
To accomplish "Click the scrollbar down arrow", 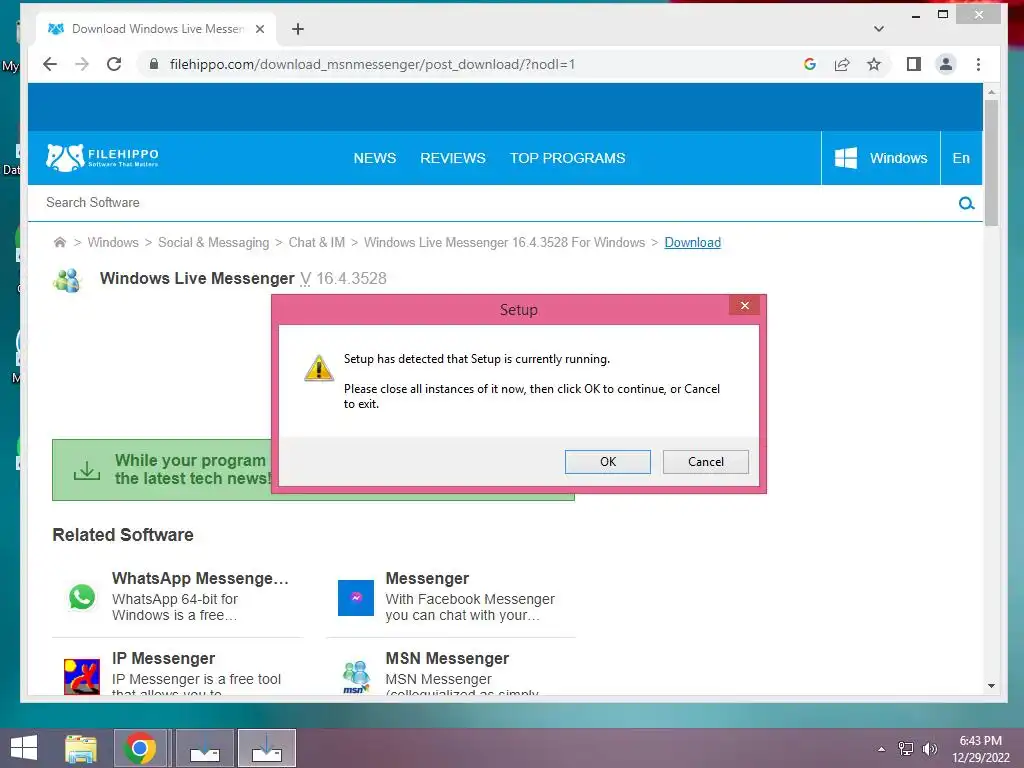I will coord(991,686).
